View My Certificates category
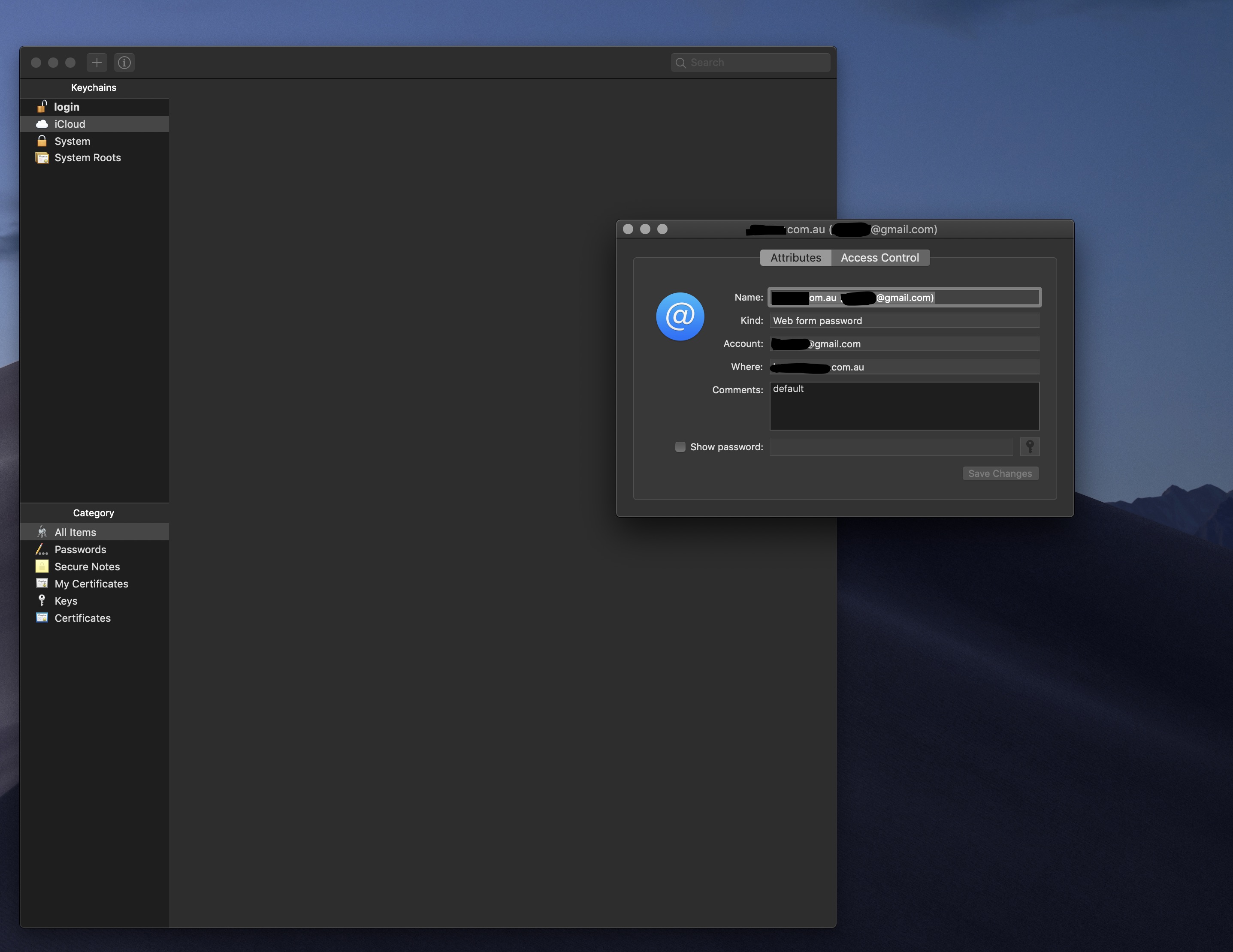This screenshot has width=1233, height=952. (91, 584)
